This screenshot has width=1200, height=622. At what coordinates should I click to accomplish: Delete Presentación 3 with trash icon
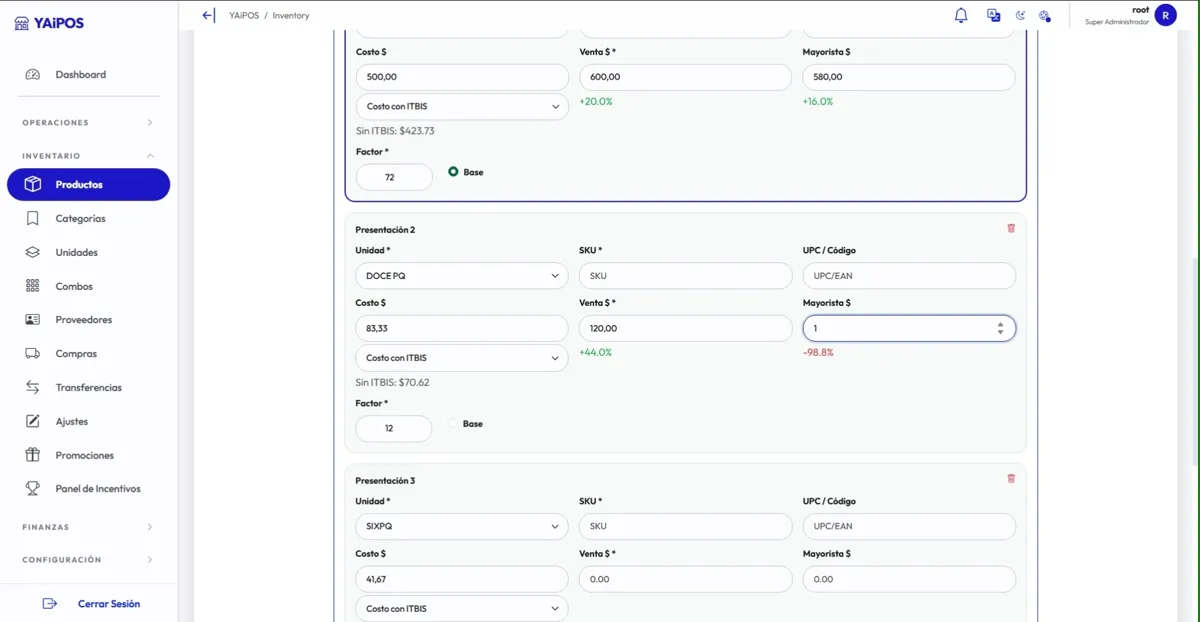coord(1011,479)
